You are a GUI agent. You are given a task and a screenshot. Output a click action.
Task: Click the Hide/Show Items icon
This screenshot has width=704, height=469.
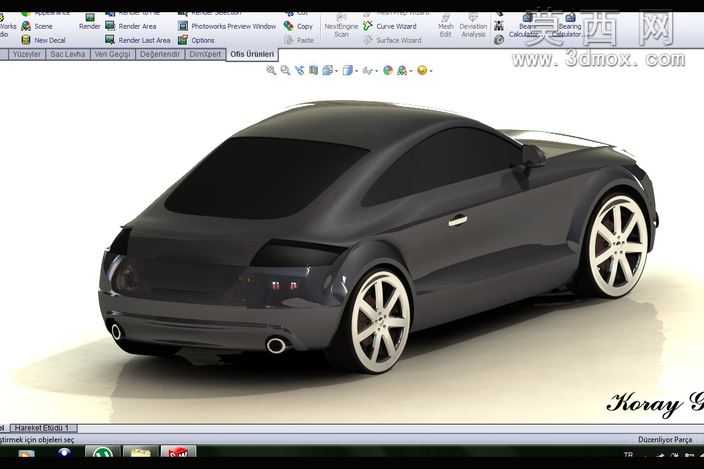pos(367,70)
